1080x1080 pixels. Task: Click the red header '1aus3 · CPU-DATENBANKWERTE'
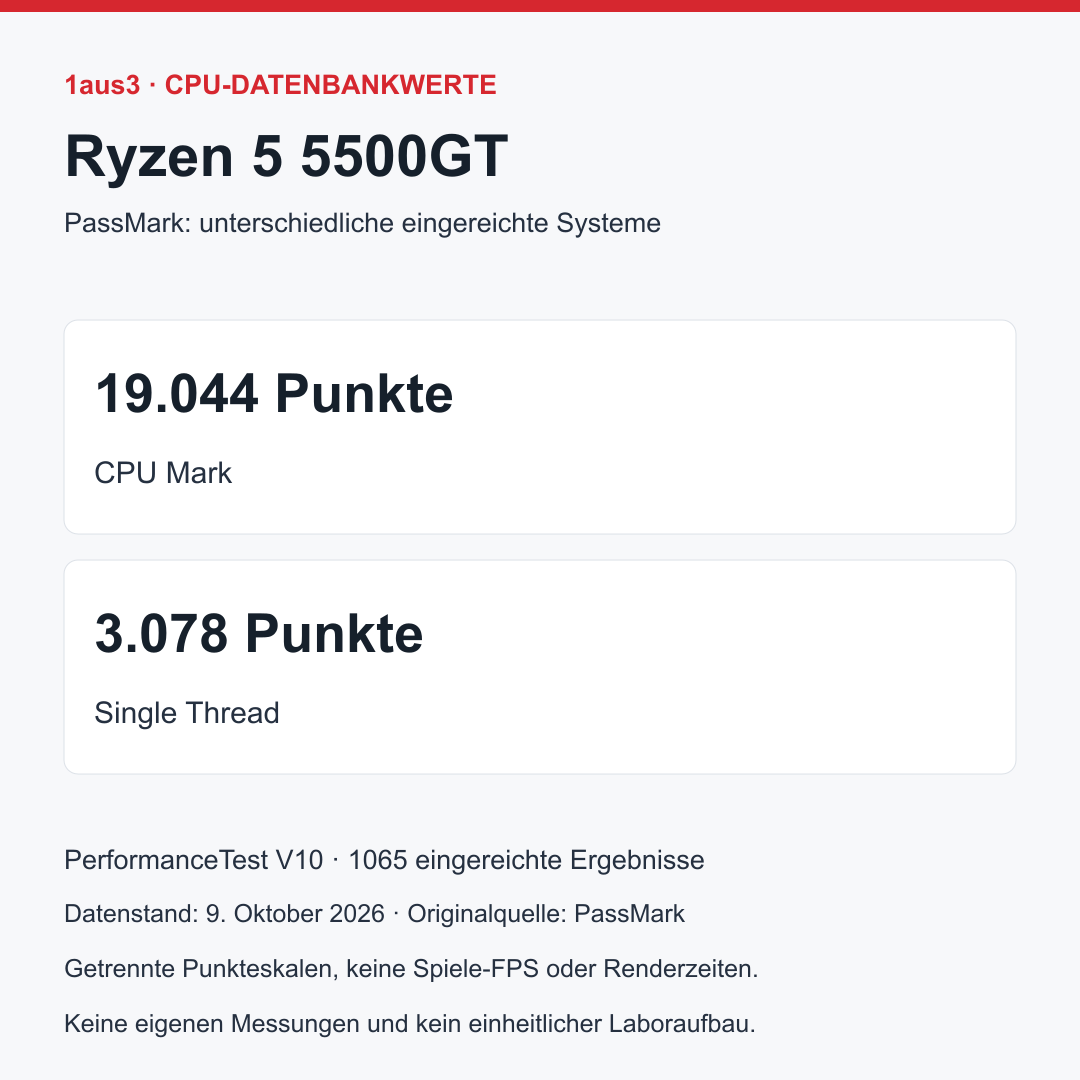280,85
